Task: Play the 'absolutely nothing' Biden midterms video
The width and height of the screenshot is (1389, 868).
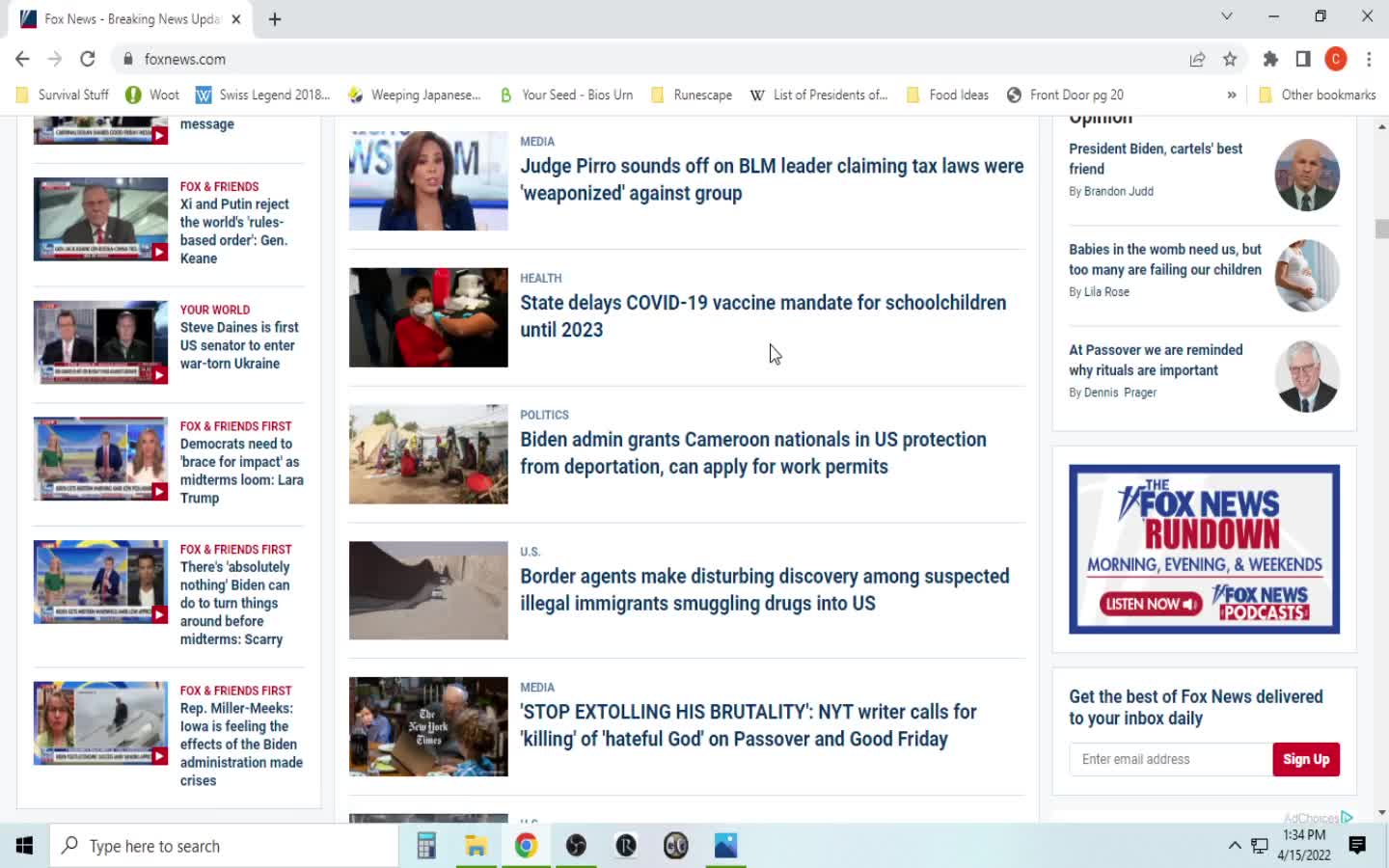Action: coord(100,582)
